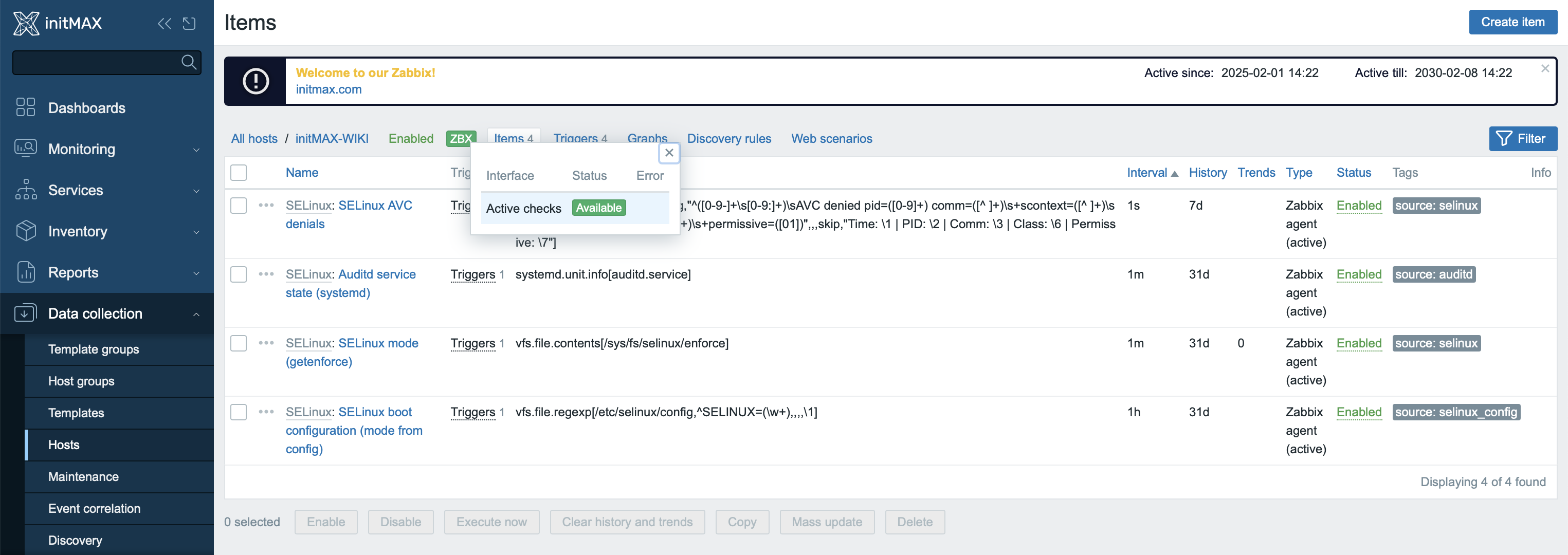
Task: Open the Web scenarios tab
Action: tap(831, 139)
